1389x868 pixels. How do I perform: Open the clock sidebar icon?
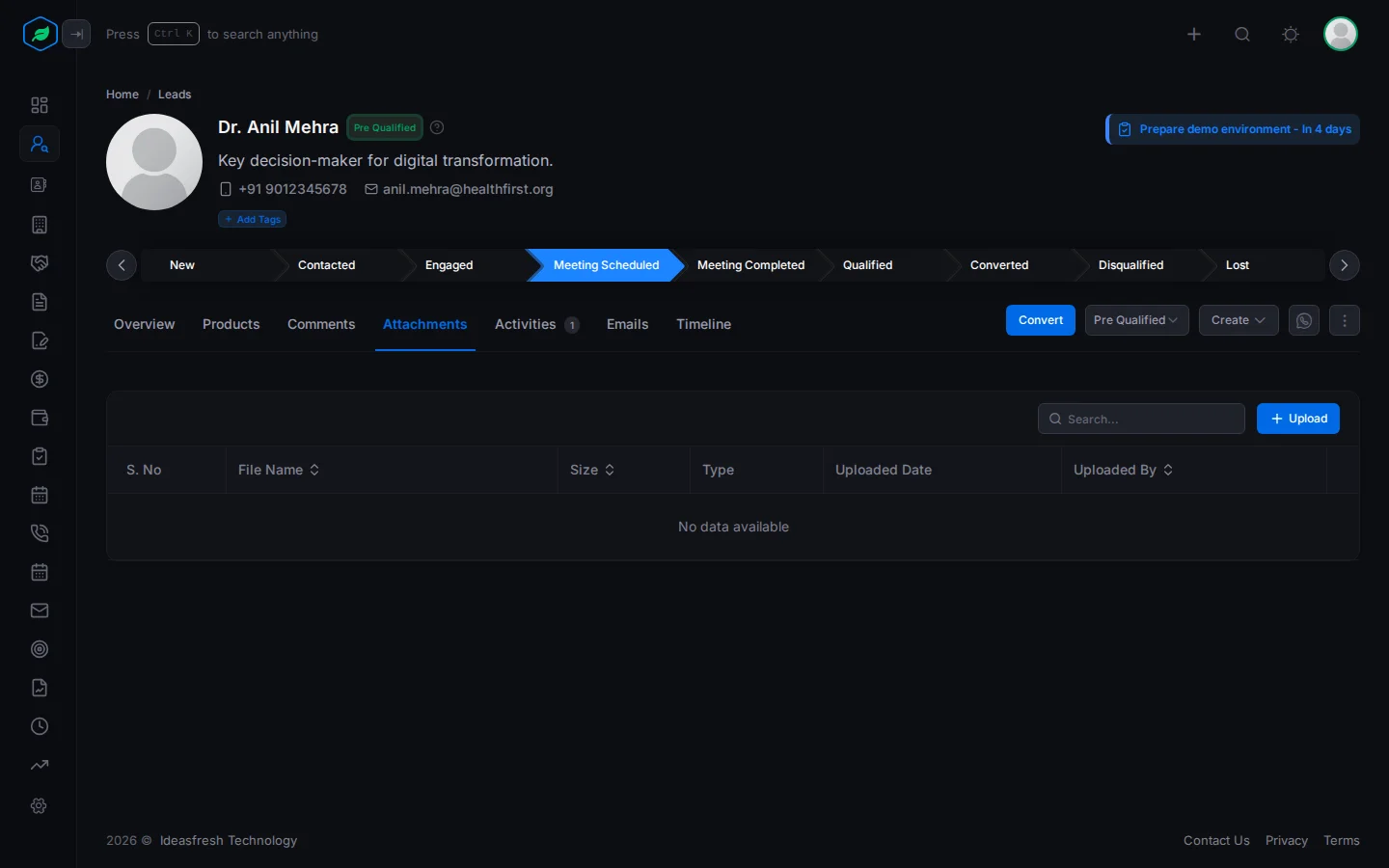coord(40,726)
